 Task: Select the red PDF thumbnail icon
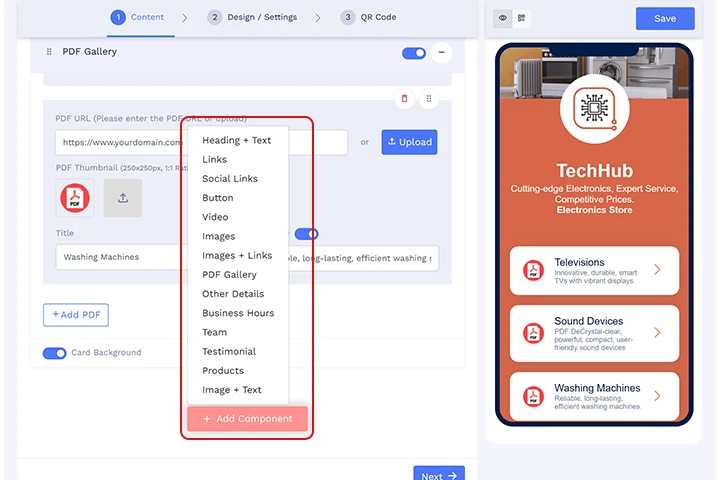[x=75, y=198]
